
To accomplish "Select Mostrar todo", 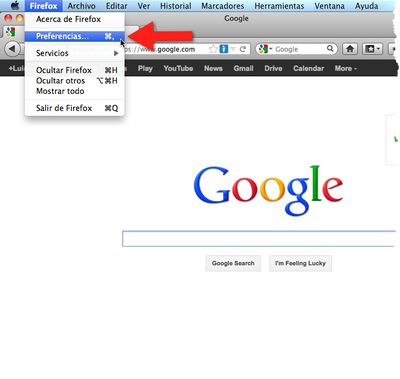I will (x=75, y=91).
